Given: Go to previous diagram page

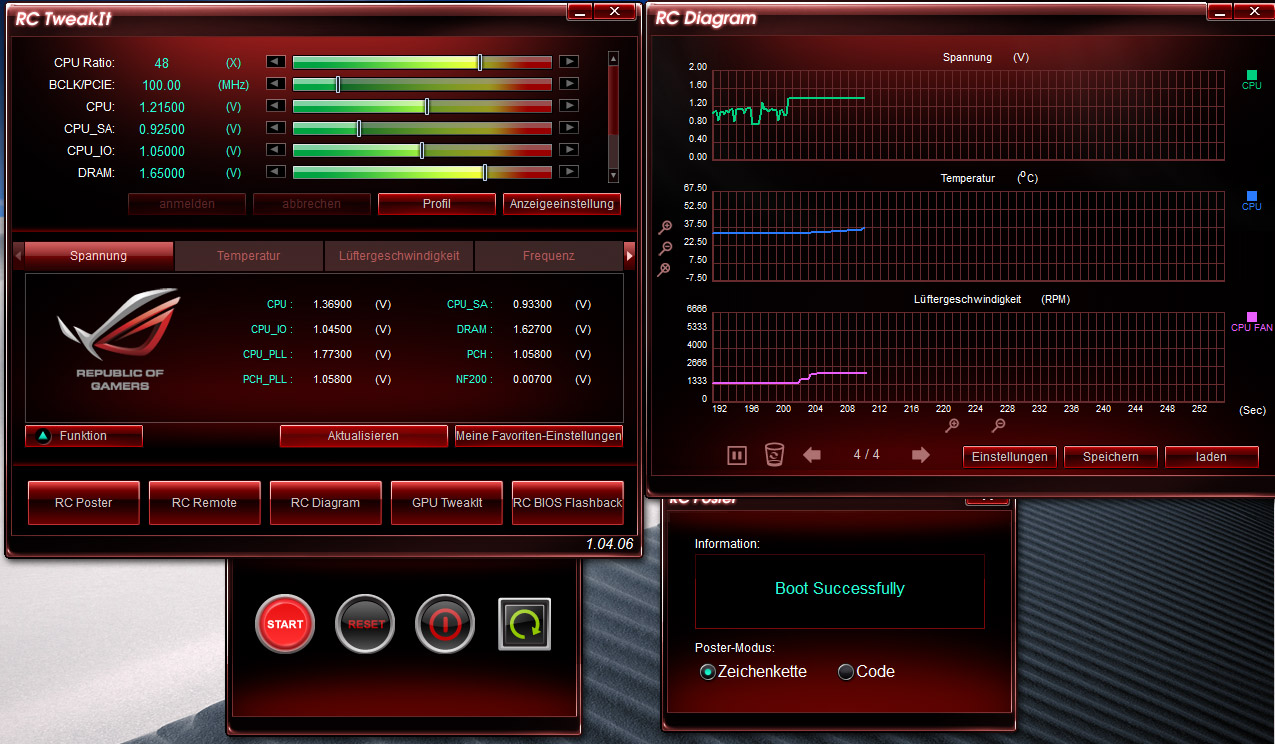Looking at the screenshot, I should pos(812,455).
